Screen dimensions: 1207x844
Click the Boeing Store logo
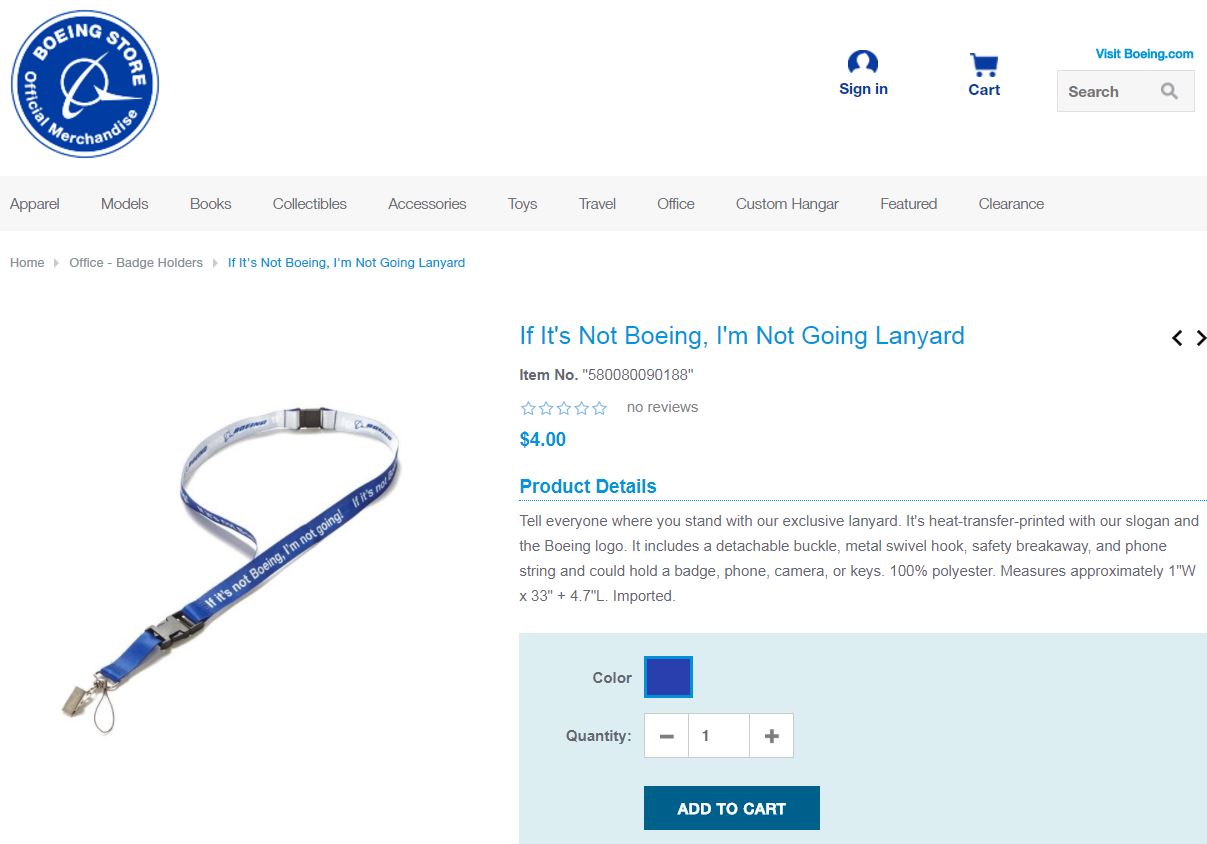85,84
